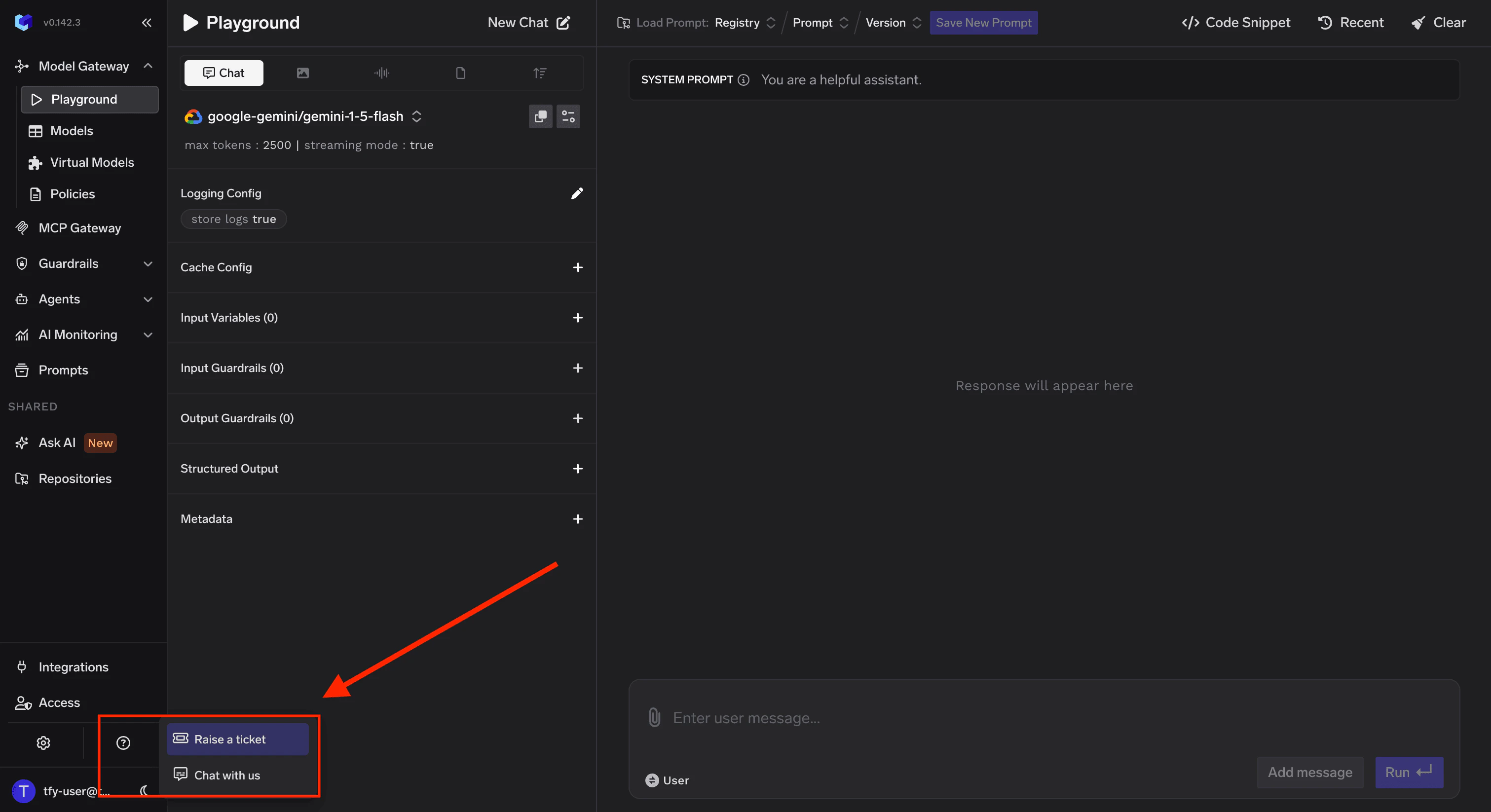The width and height of the screenshot is (1491, 812).
Task: Run the prompt
Action: coord(1409,772)
